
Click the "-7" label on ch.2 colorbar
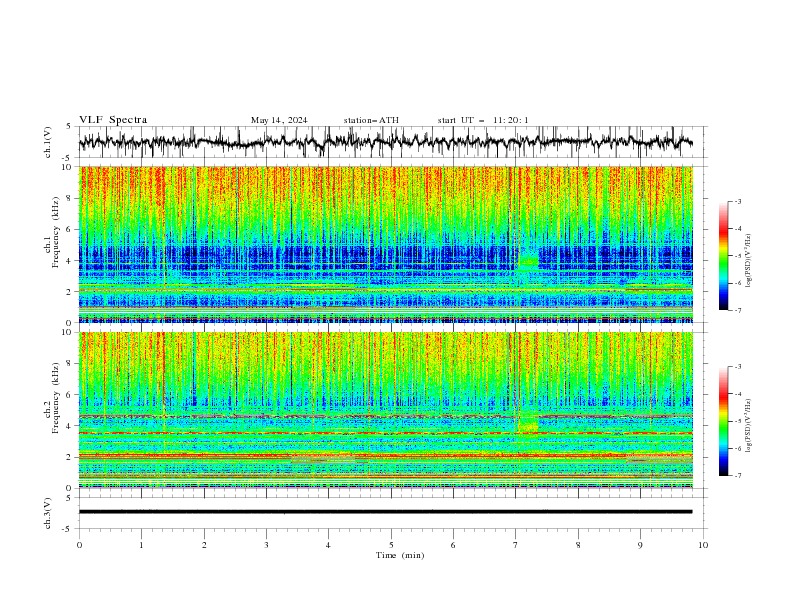tap(738, 476)
